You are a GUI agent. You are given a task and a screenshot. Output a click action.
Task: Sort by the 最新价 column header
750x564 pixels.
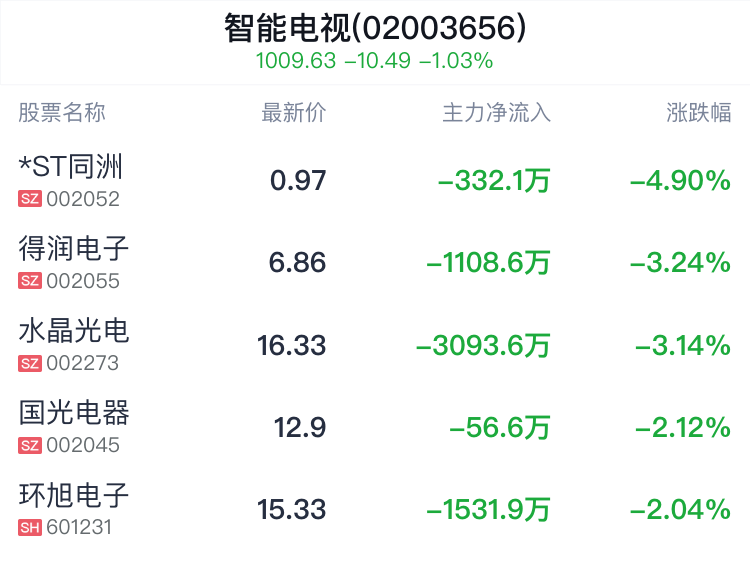tap(294, 113)
